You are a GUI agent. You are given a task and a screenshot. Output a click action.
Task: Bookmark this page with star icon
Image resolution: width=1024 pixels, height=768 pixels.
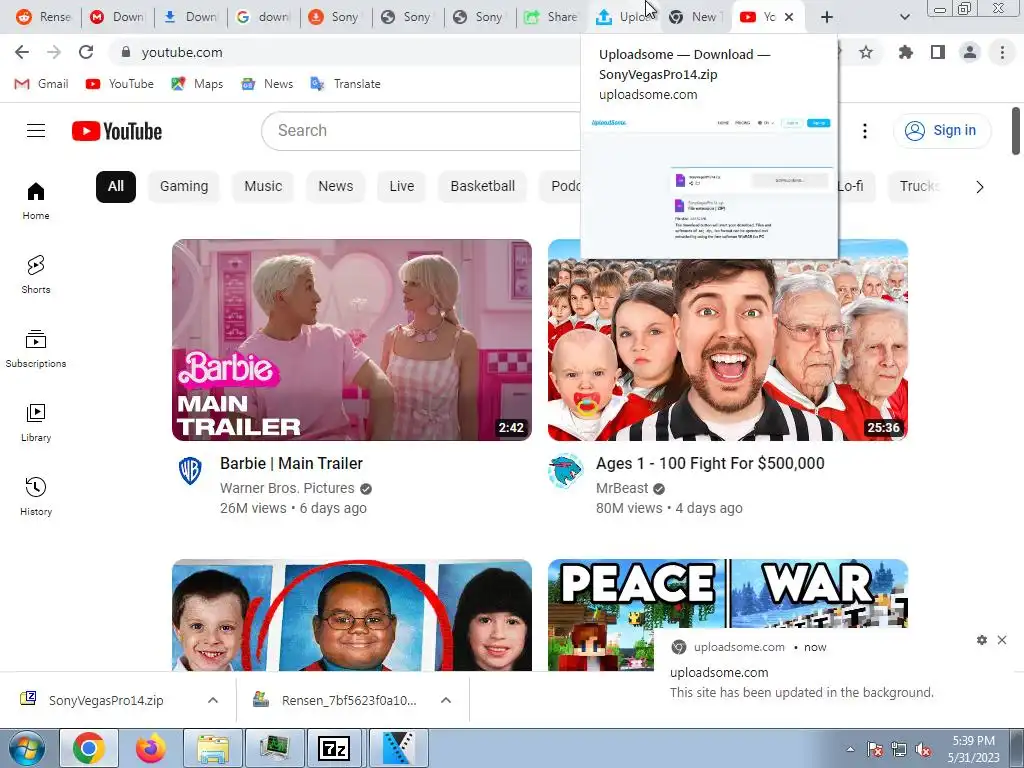tap(866, 52)
